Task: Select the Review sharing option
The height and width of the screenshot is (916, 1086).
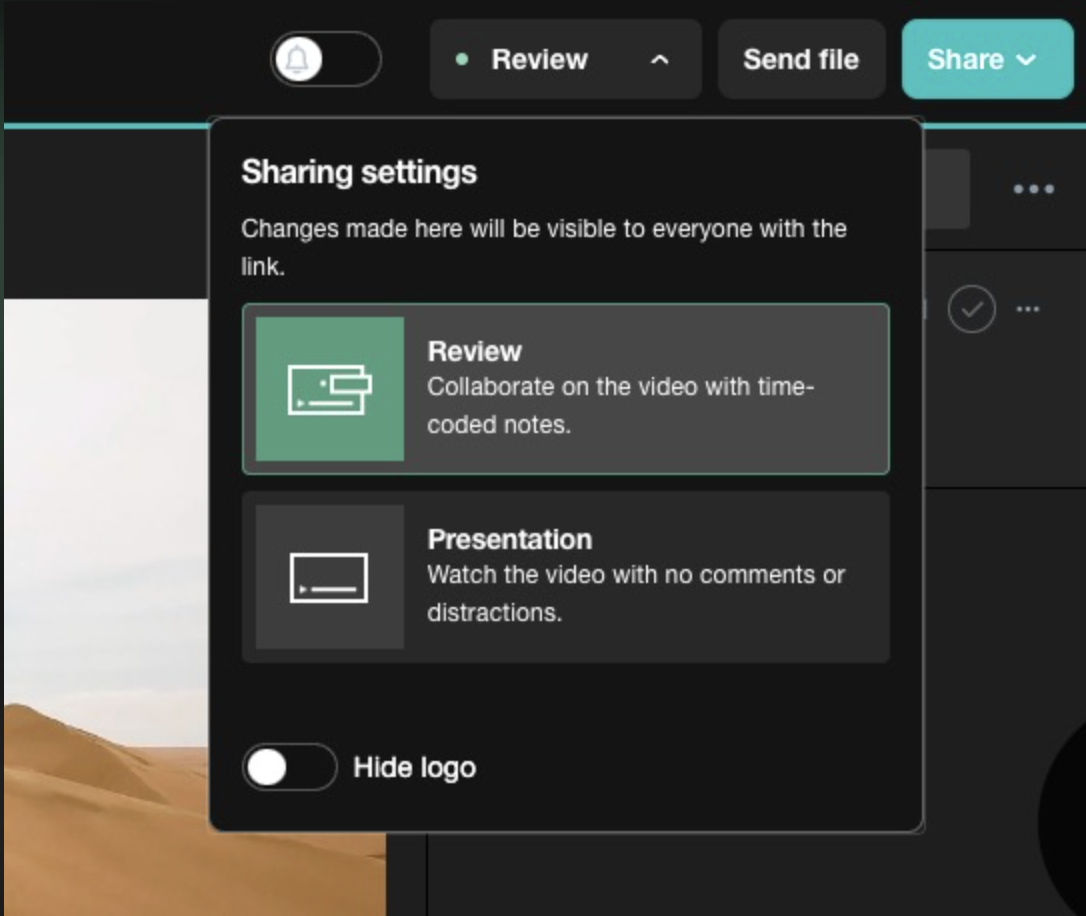Action: click(x=566, y=388)
